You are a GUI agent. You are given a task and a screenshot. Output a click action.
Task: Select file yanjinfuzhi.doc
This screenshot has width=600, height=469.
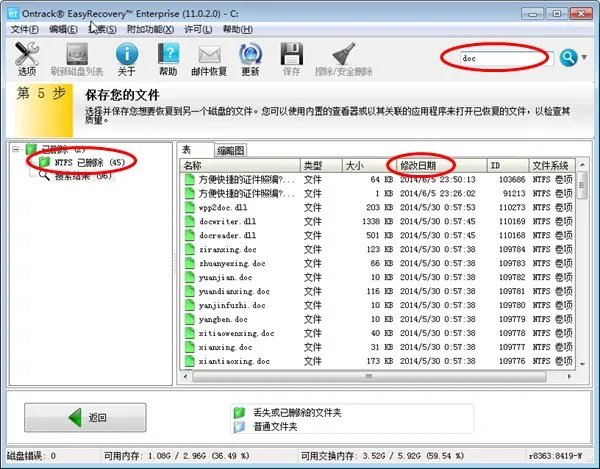[x=232, y=305]
